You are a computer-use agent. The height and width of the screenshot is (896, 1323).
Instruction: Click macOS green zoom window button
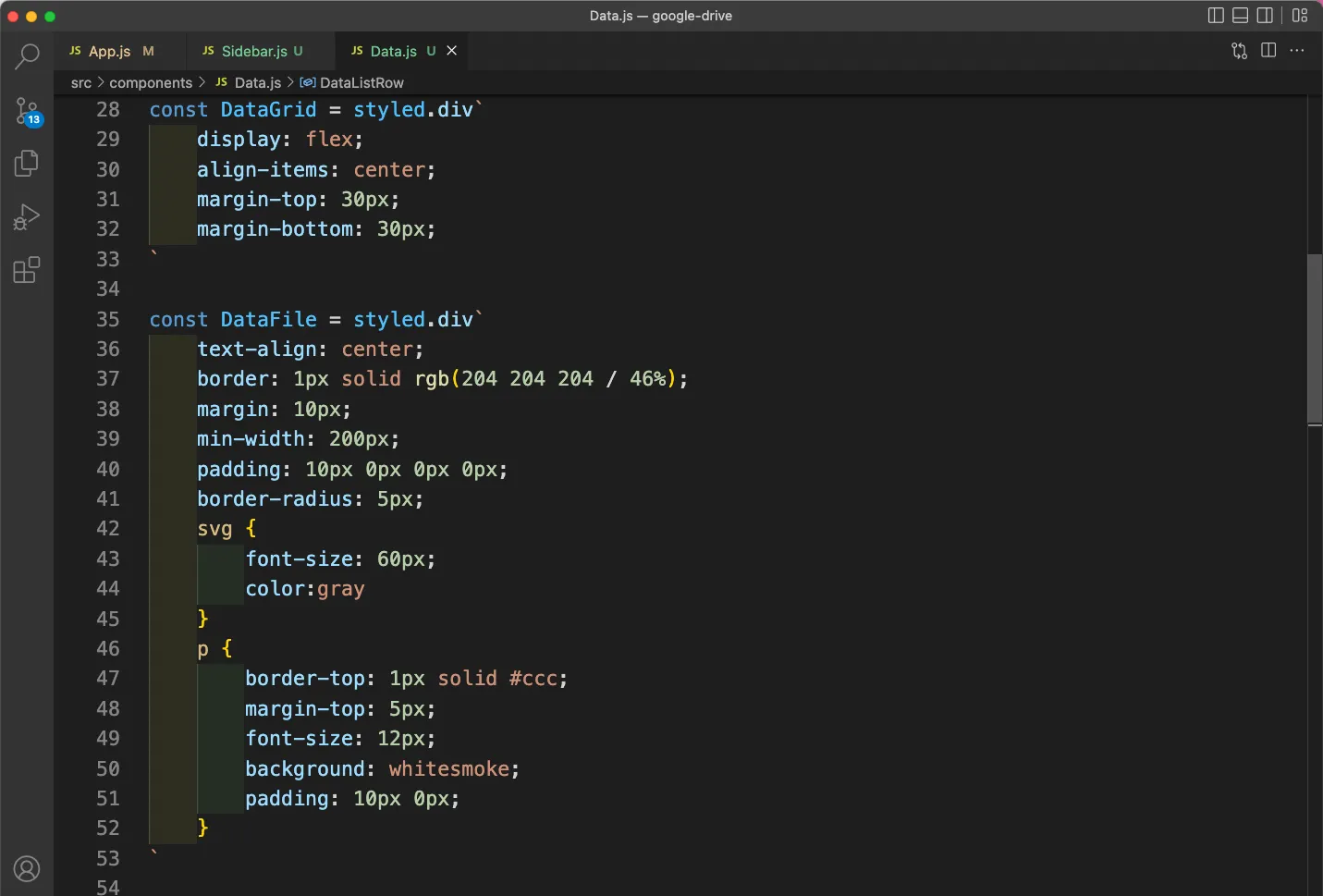click(x=50, y=17)
